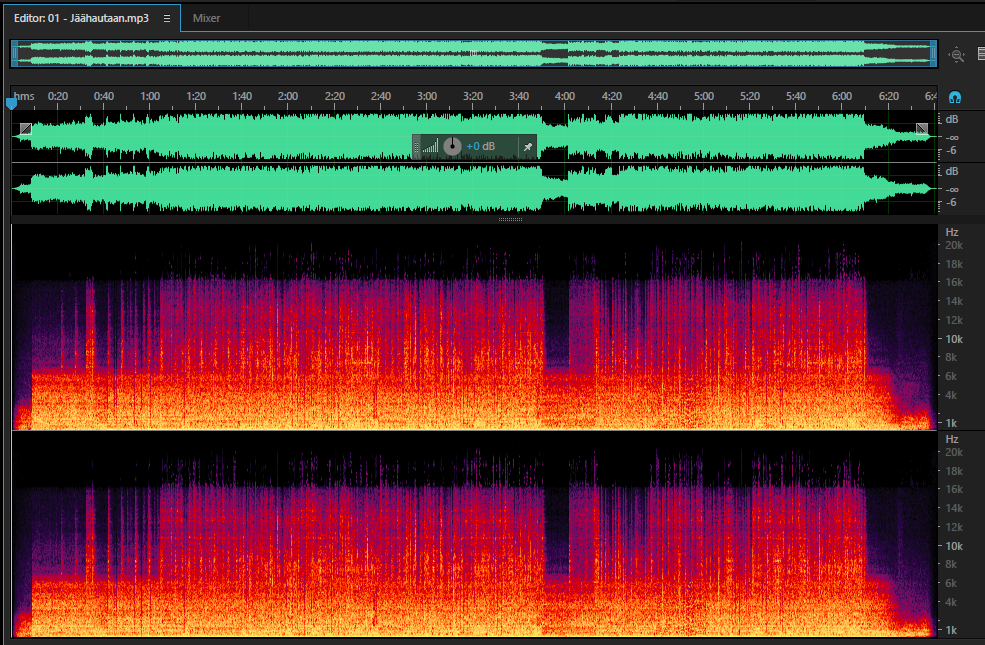Click the waveform overview navigator bar
Image resolution: width=985 pixels, height=645 pixels.
[474, 53]
